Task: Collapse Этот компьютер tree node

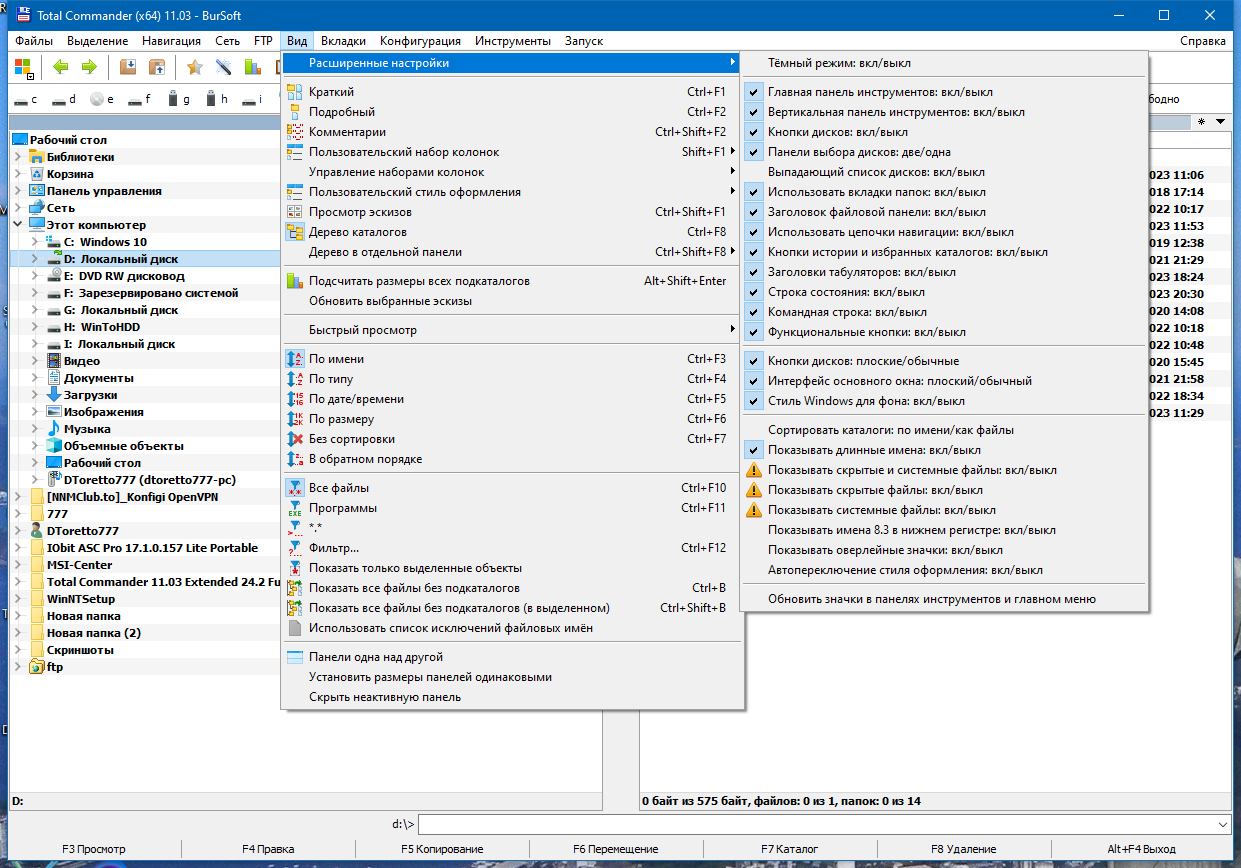Action: pos(17,225)
